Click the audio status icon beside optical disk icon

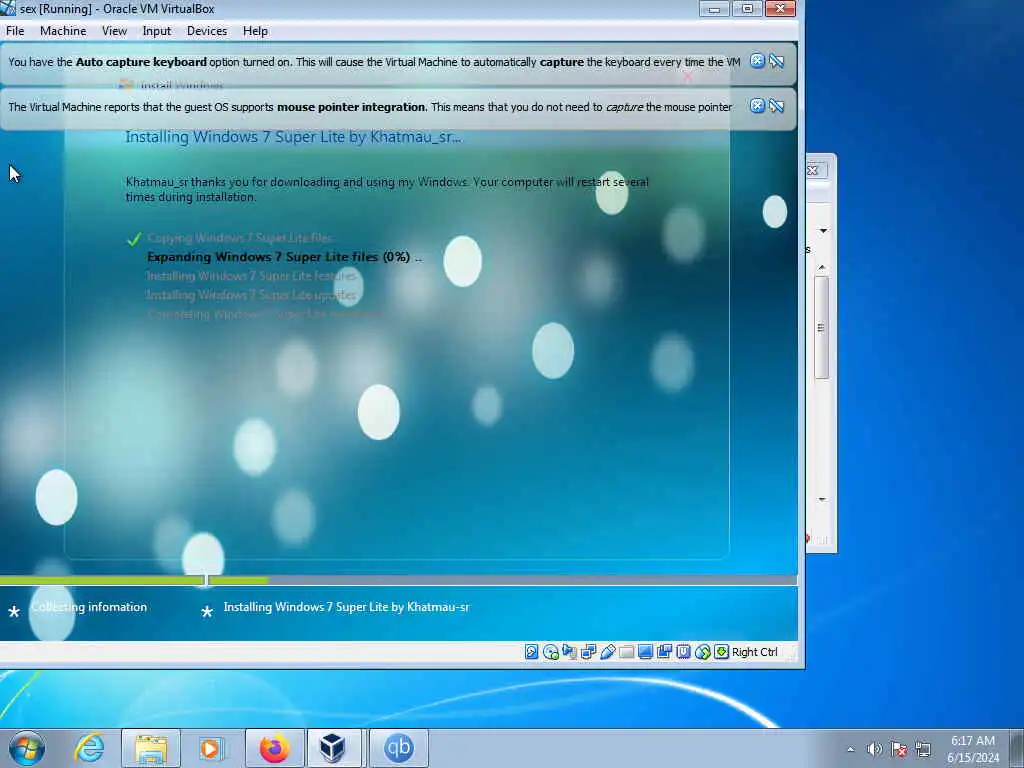(x=569, y=652)
